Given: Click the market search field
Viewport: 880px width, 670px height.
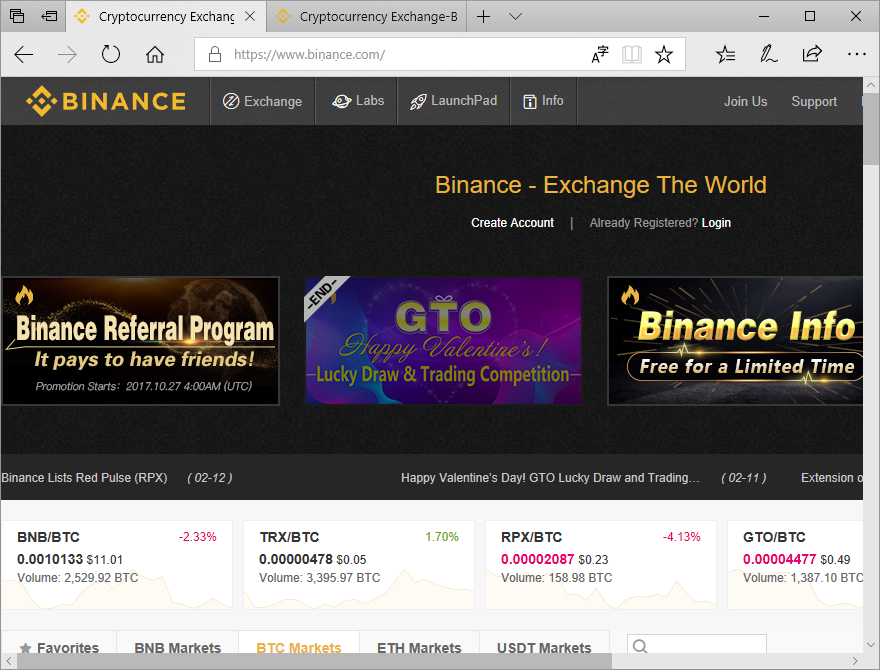Looking at the screenshot, I should tap(696, 645).
